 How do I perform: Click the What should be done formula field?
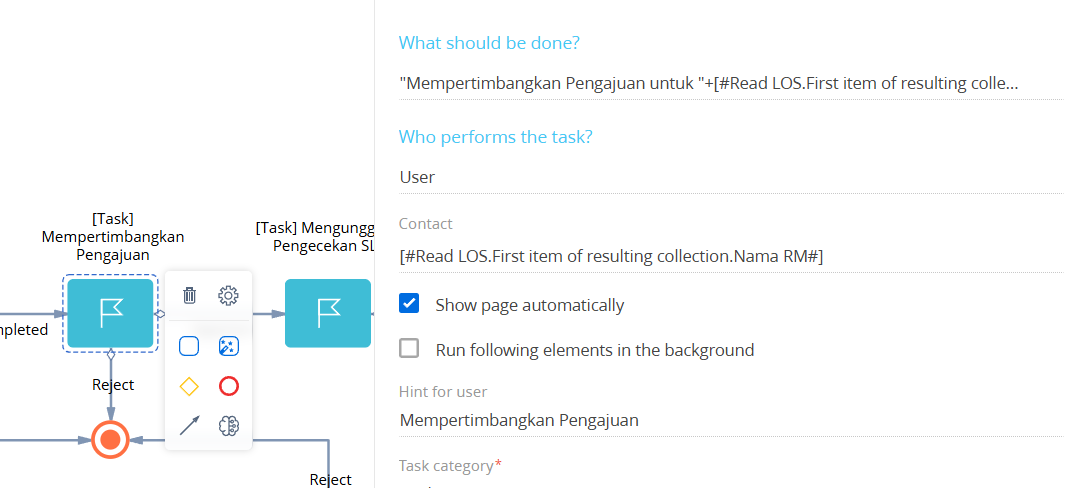click(x=730, y=84)
